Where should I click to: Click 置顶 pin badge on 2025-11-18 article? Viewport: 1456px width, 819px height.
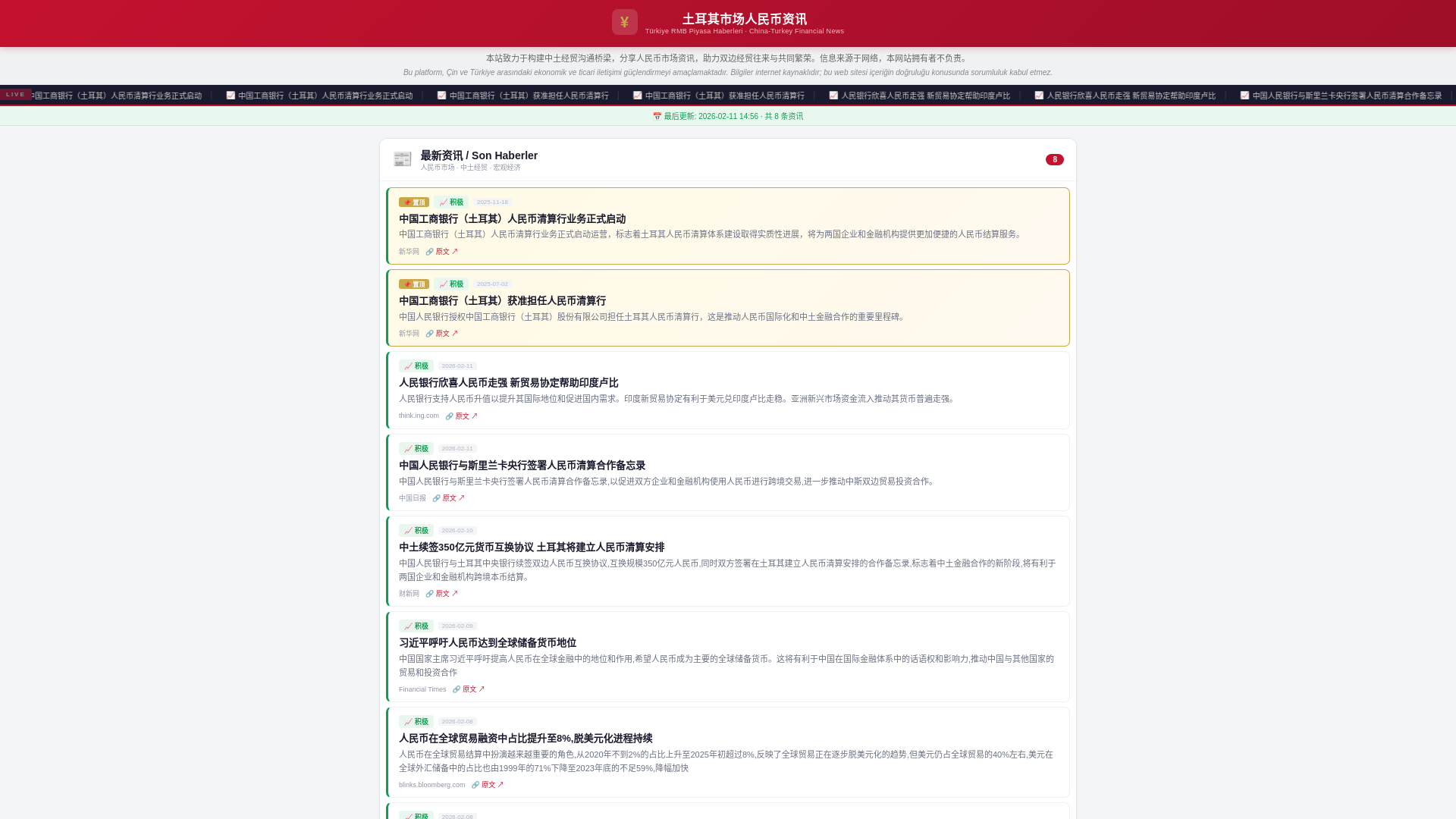tap(414, 202)
